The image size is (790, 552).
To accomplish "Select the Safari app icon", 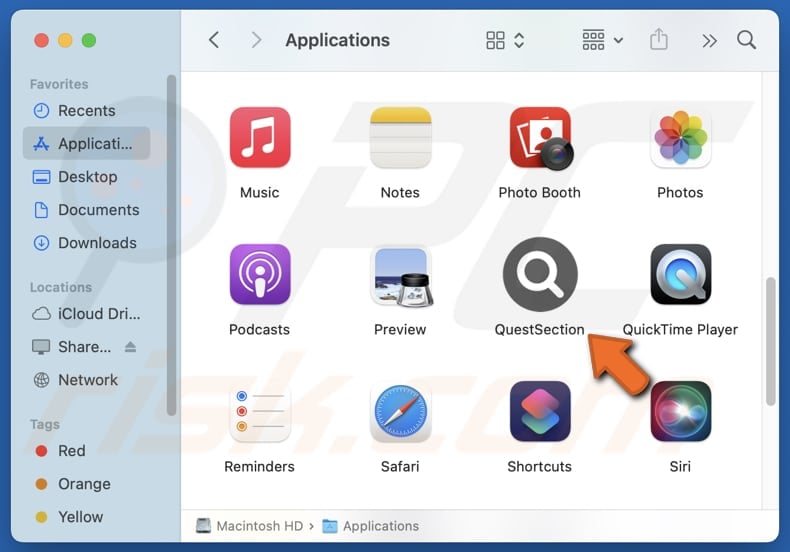I will [401, 412].
